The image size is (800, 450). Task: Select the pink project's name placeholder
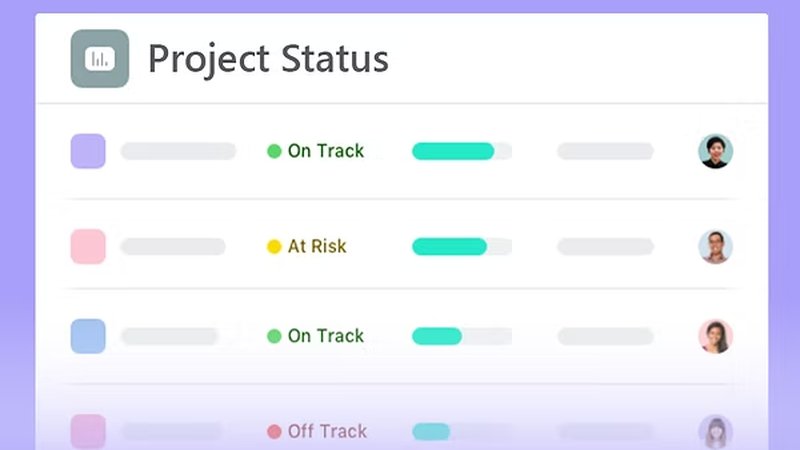coord(173,246)
